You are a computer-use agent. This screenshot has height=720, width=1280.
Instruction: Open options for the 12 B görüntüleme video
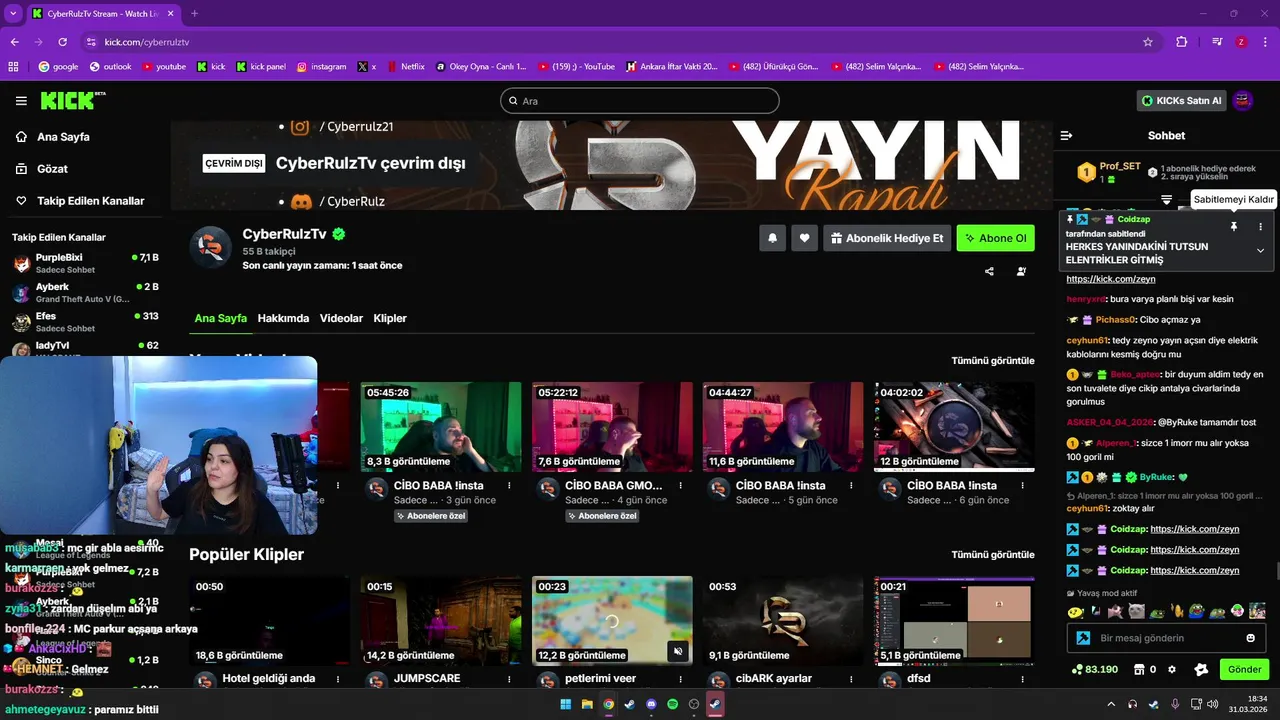(1022, 485)
